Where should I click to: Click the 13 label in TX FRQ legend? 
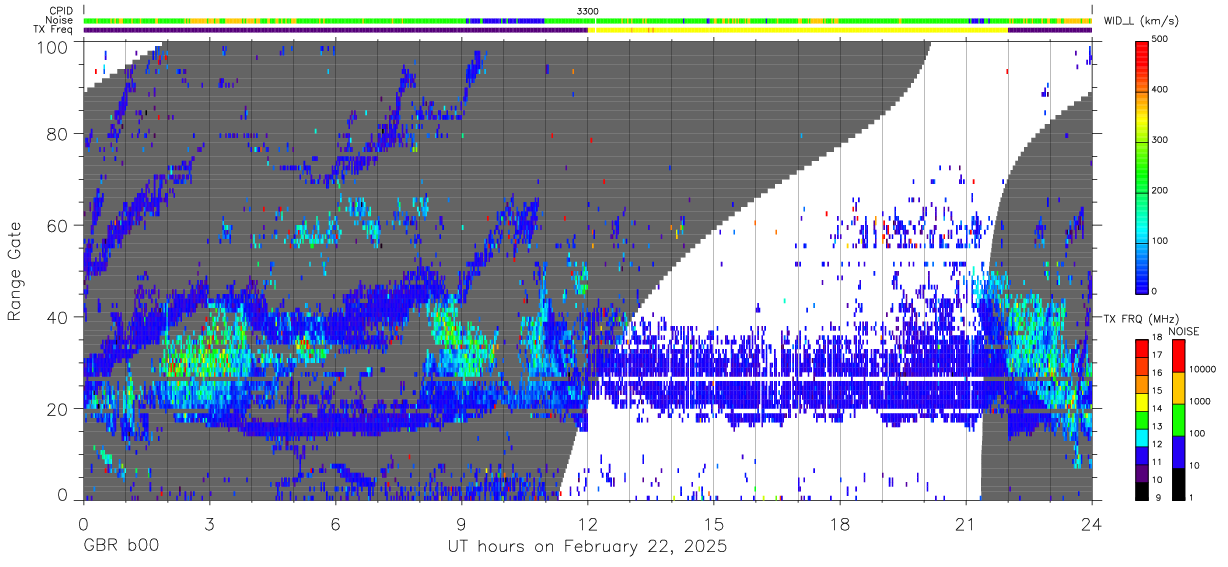[x=1158, y=426]
